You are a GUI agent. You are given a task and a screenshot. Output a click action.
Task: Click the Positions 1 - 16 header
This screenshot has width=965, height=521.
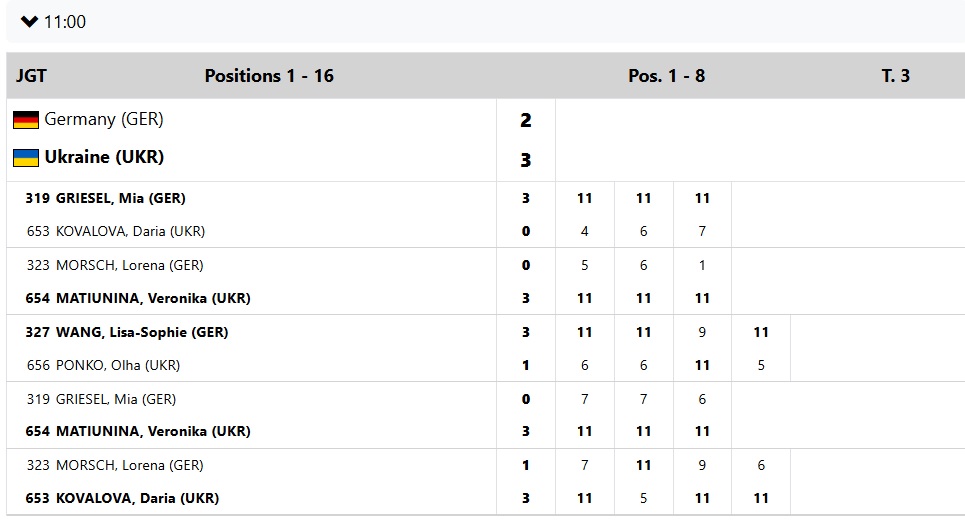269,76
